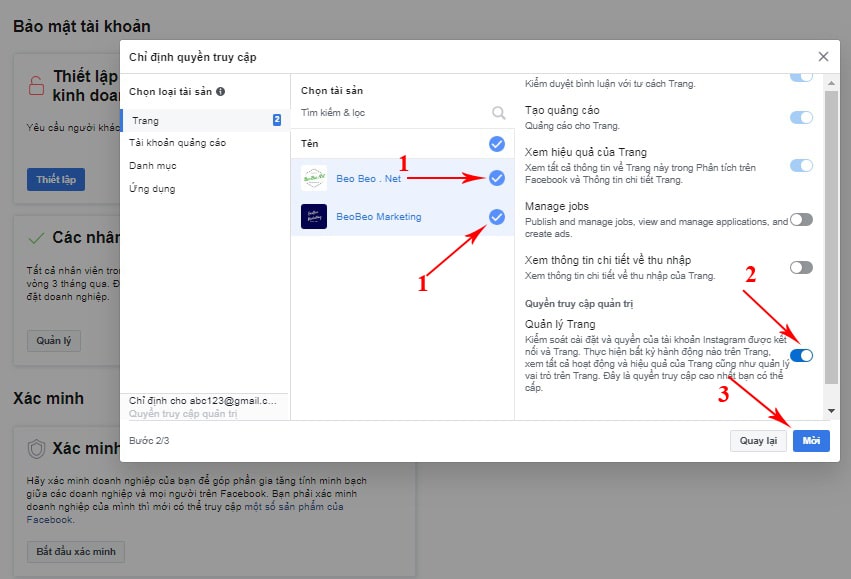Viewport: 851px width, 579px height.
Task: Open the Ứng dụng asset type
Action: 153,188
